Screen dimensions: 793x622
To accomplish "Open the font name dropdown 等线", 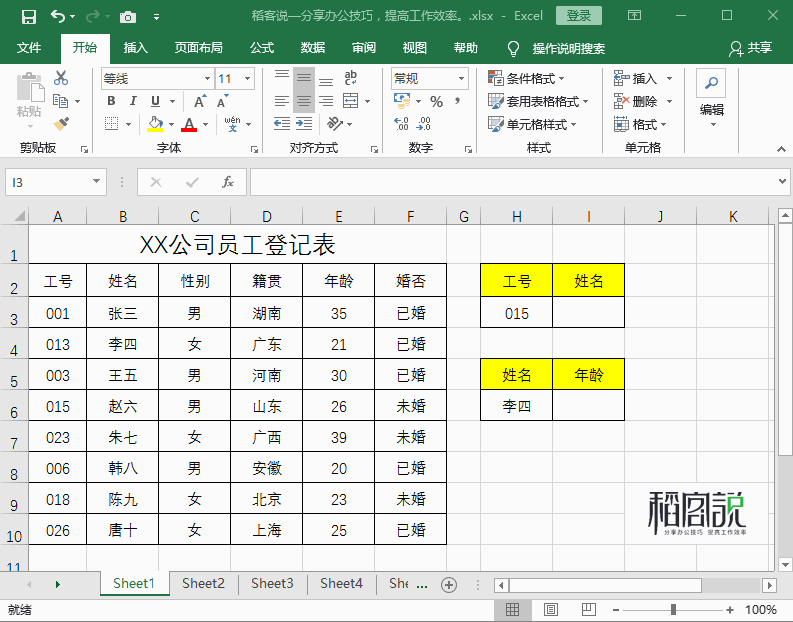I will tap(207, 78).
